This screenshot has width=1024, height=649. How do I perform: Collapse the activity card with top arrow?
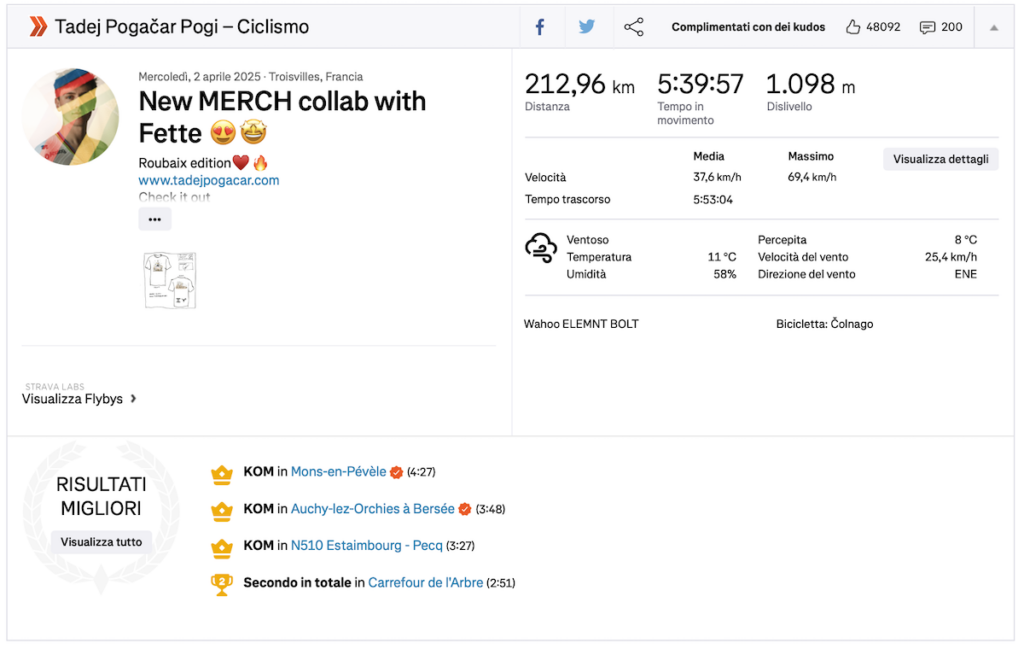pyautogui.click(x=993, y=27)
